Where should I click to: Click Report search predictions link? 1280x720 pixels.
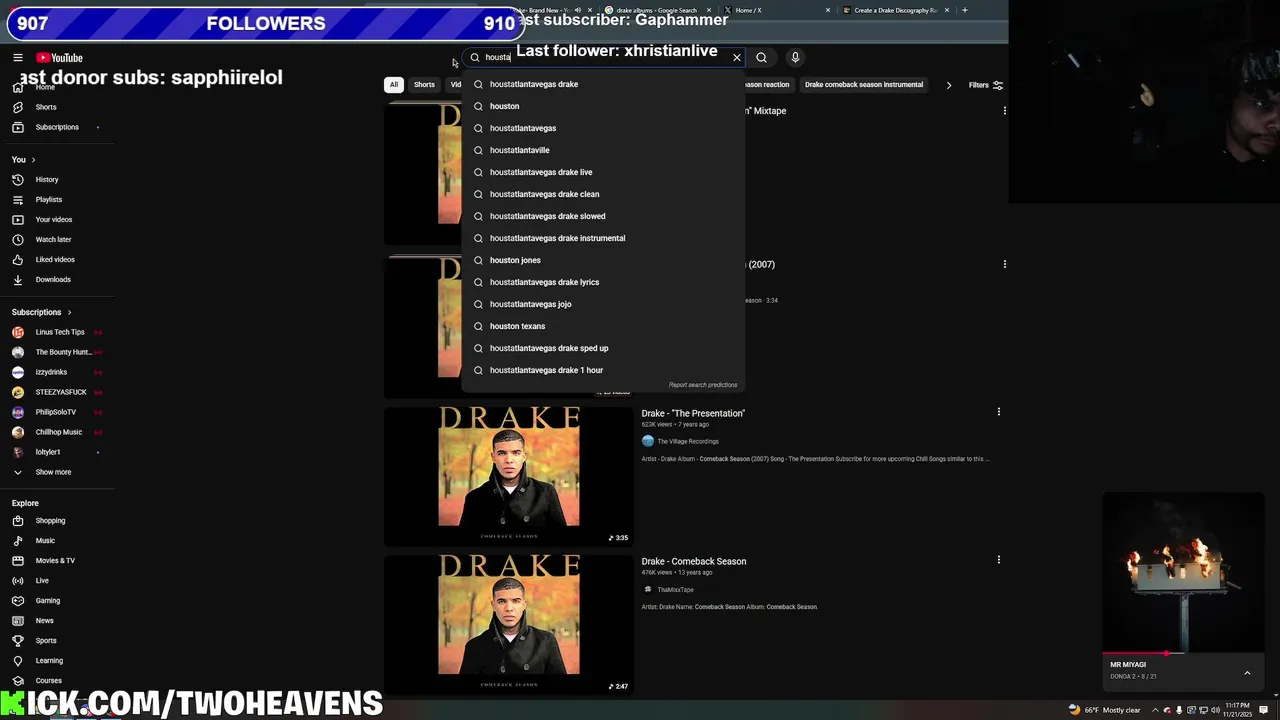click(x=703, y=385)
